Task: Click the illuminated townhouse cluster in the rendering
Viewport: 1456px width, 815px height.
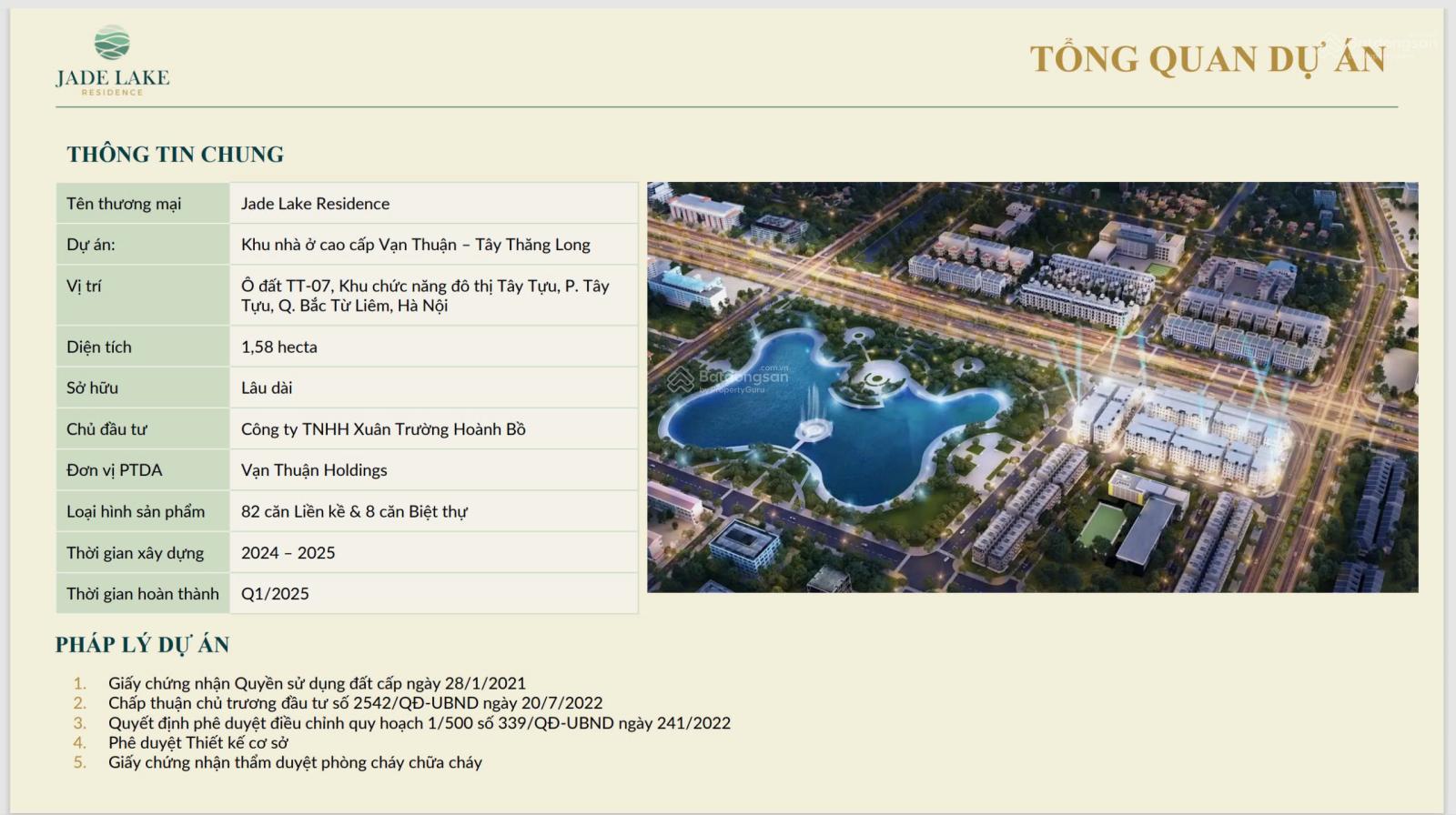Action: click(x=1183, y=428)
